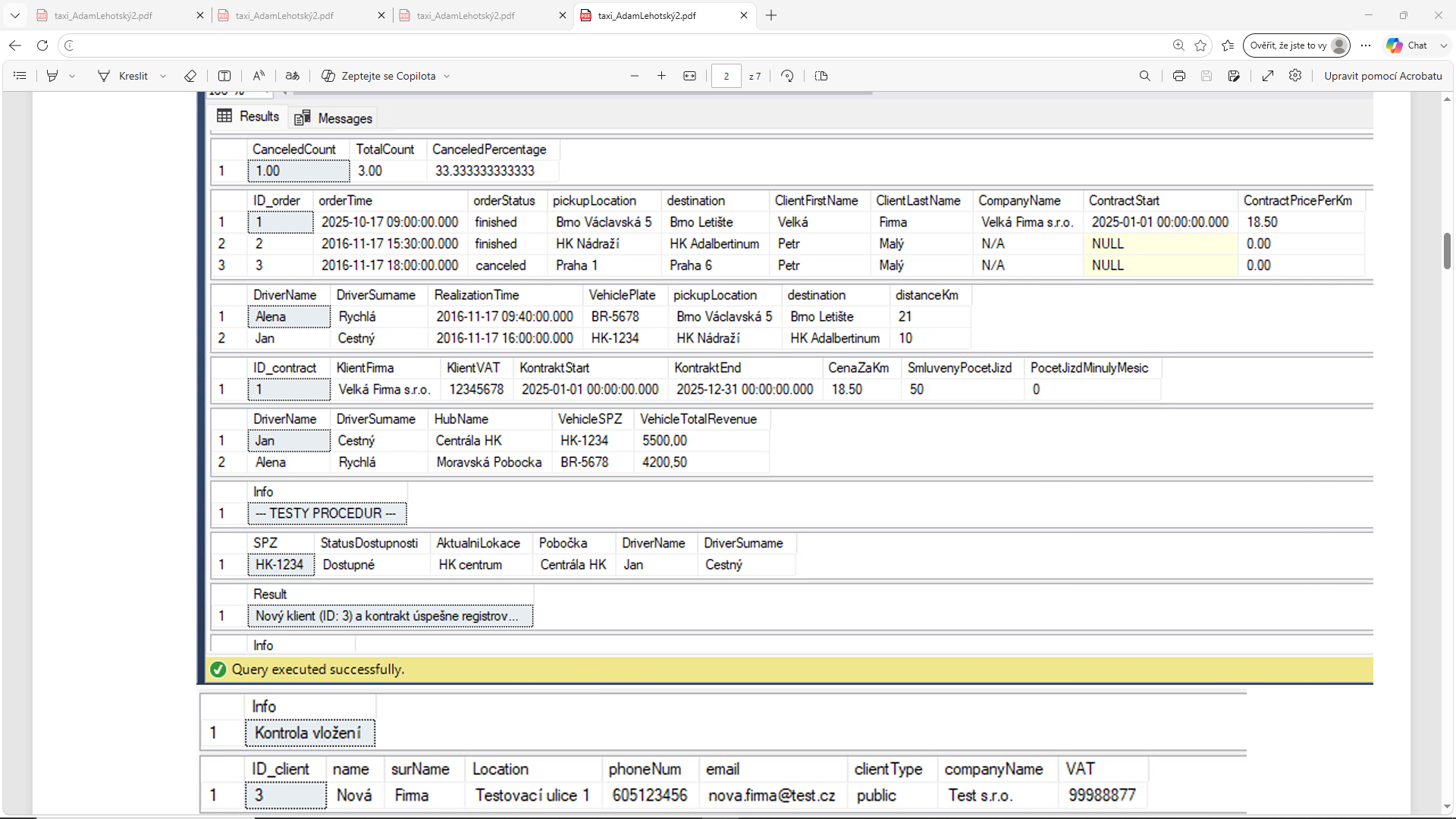The height and width of the screenshot is (819, 1456).
Task: Select the eraser tool
Action: tap(190, 76)
